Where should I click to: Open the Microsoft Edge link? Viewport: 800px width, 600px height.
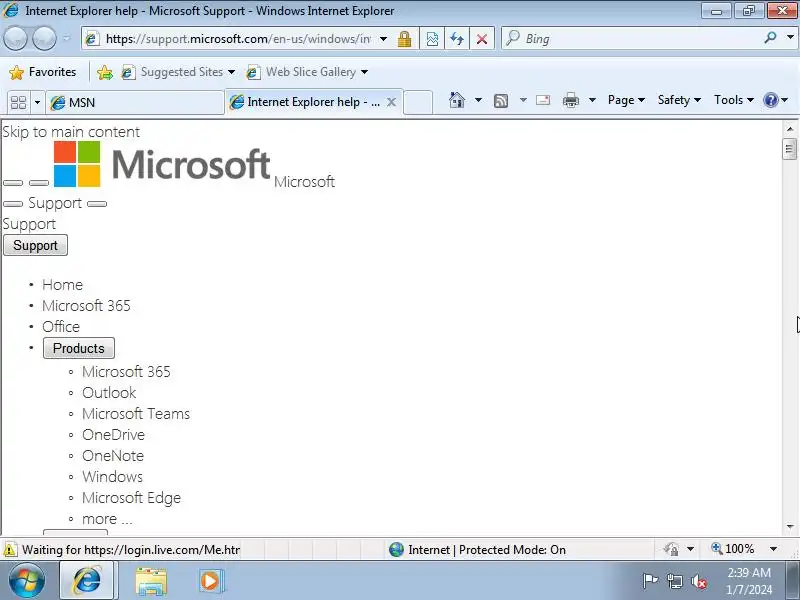point(132,498)
